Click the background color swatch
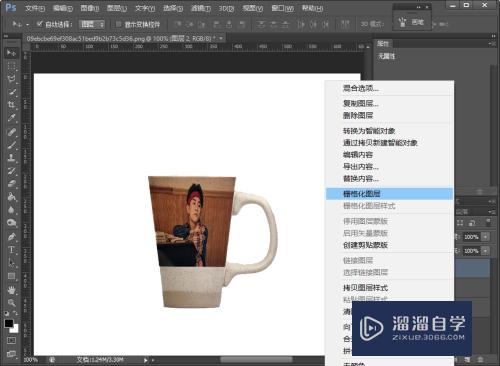 click(x=15, y=329)
